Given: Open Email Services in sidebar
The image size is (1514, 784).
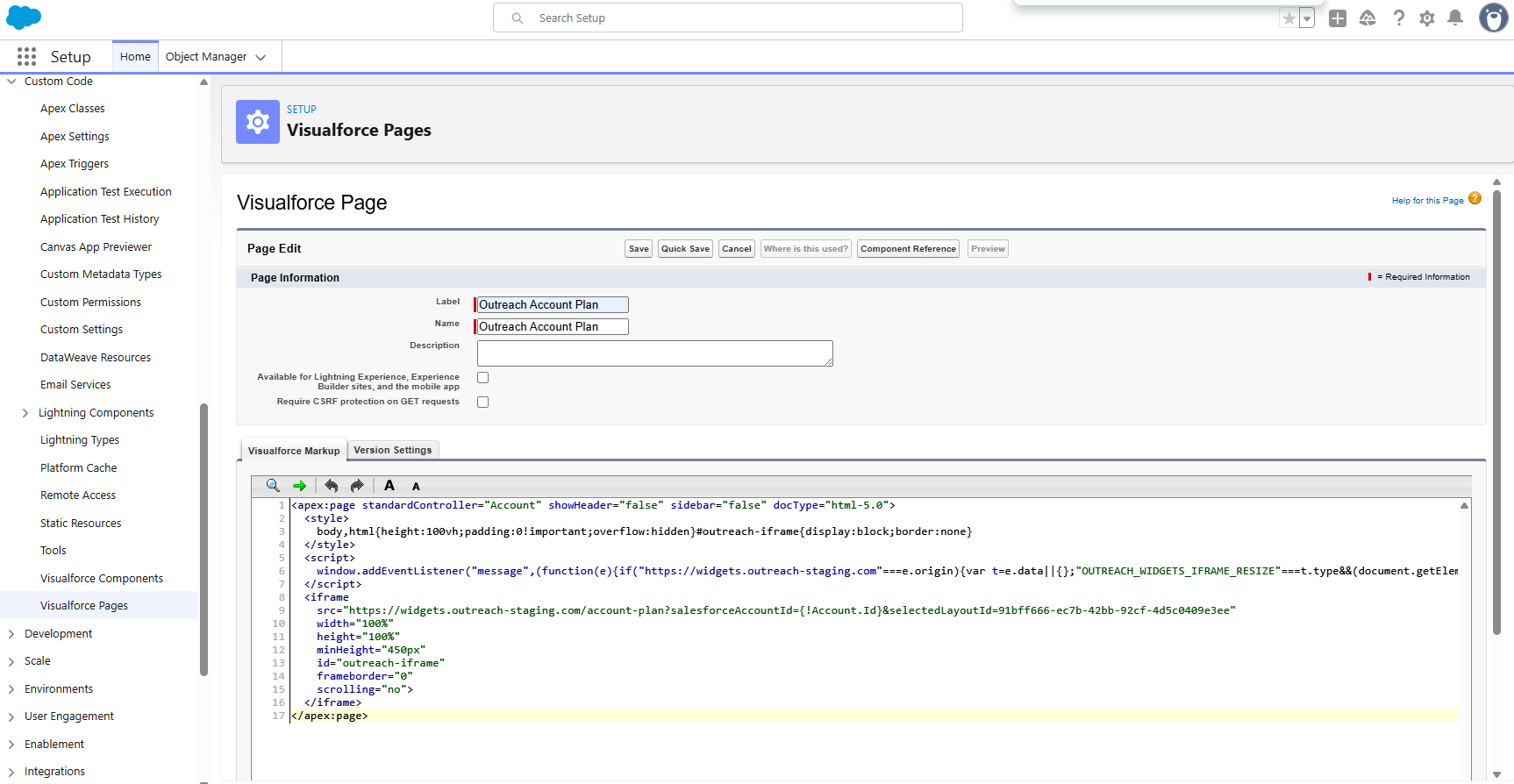Looking at the screenshot, I should coord(75,385).
